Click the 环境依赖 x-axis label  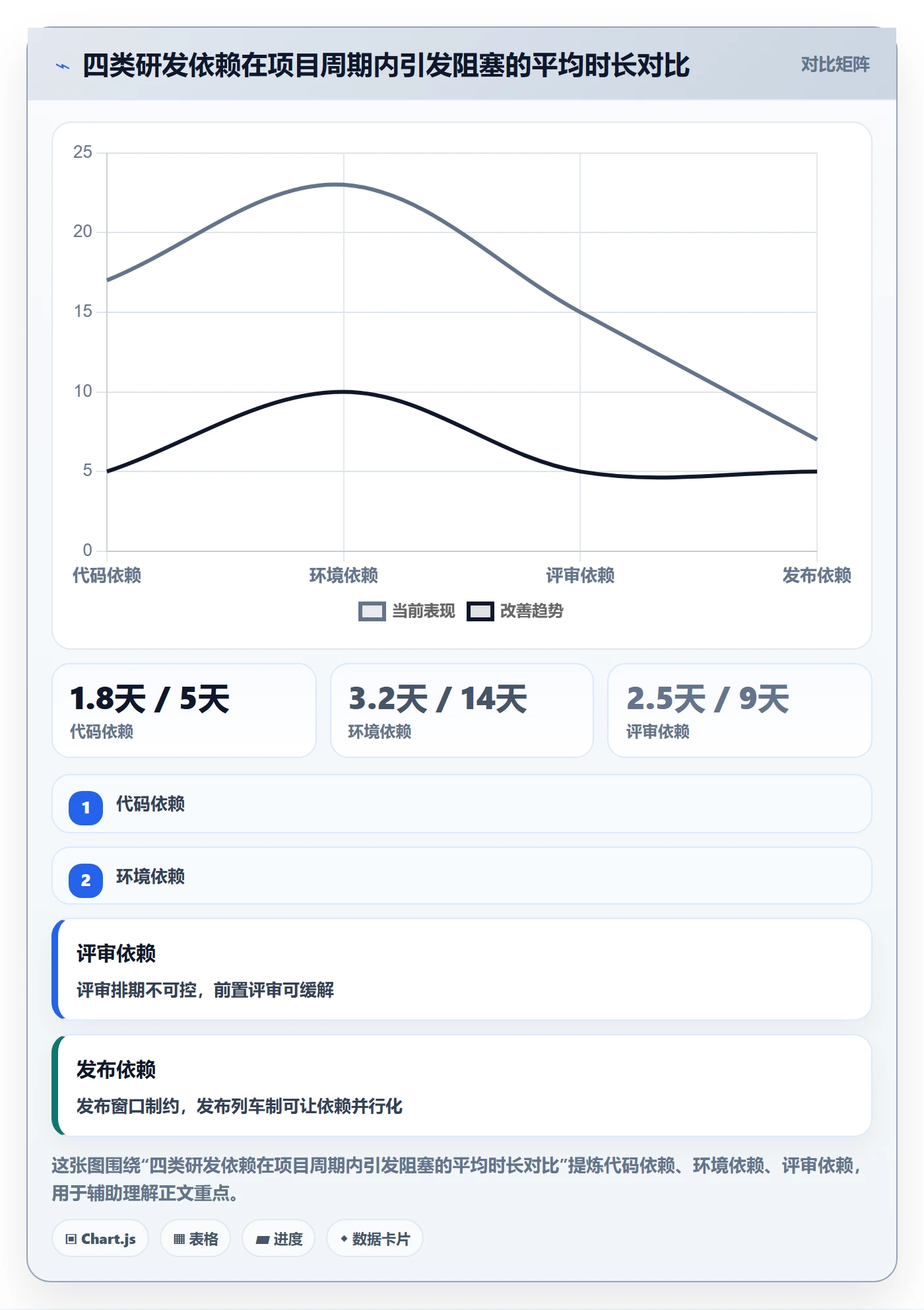pyautogui.click(x=344, y=575)
